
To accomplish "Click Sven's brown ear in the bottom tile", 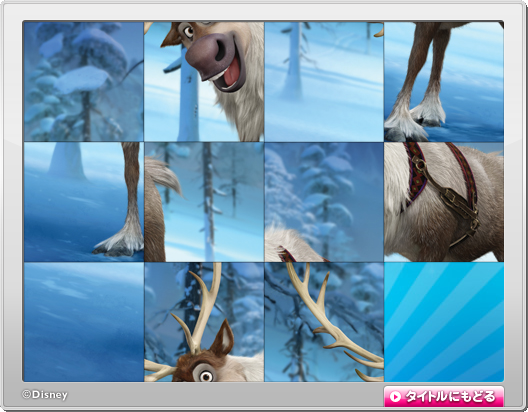I will [224, 338].
